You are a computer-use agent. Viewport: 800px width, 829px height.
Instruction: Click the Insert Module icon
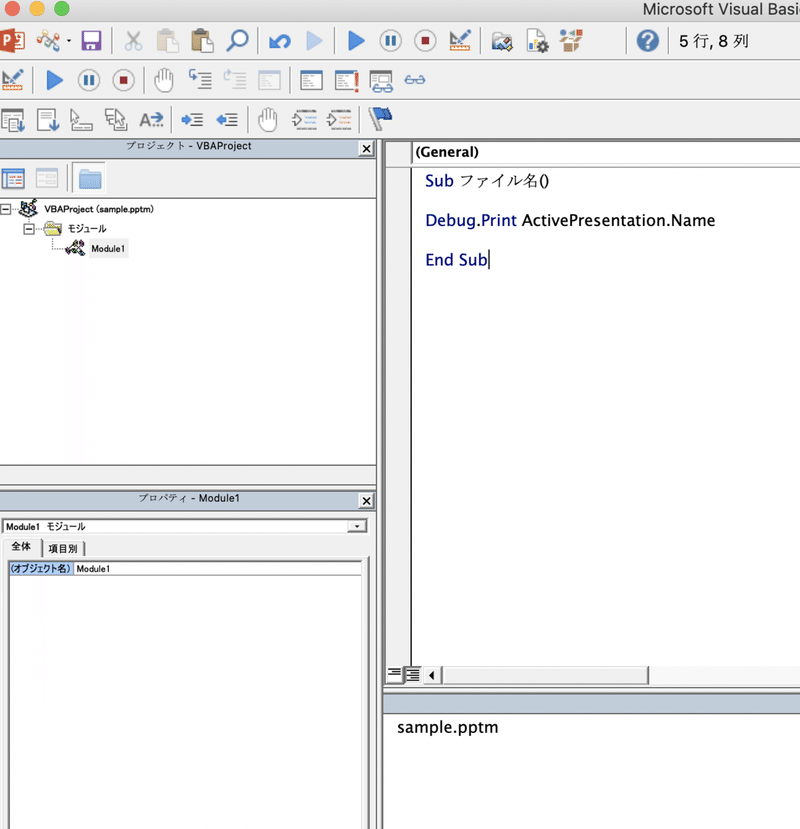tap(48, 41)
